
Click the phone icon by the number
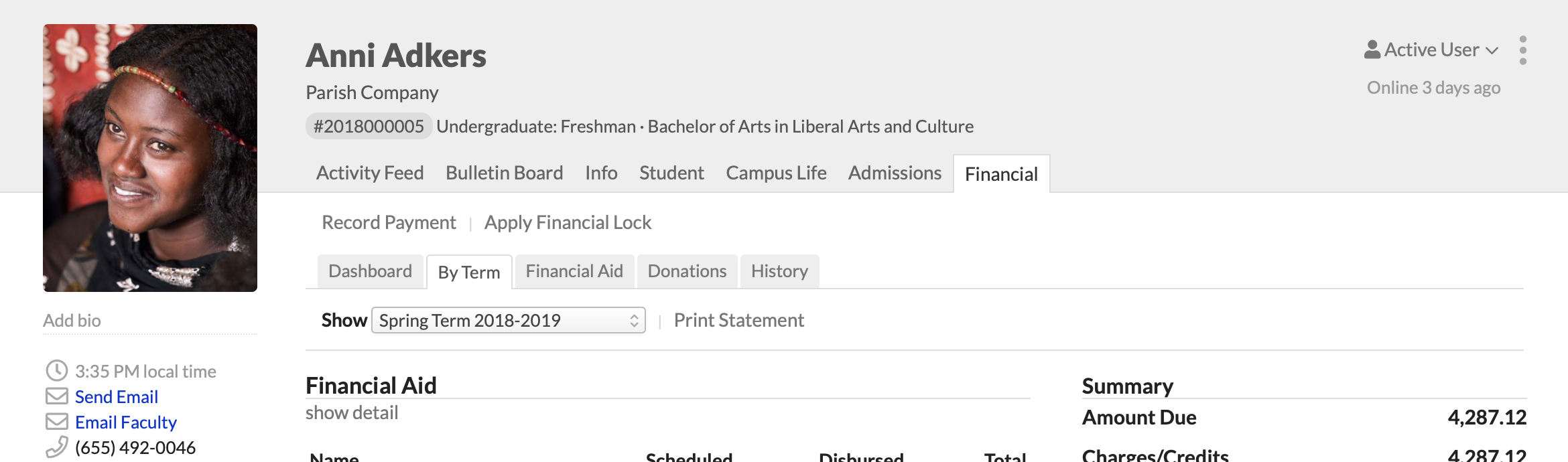coord(56,447)
